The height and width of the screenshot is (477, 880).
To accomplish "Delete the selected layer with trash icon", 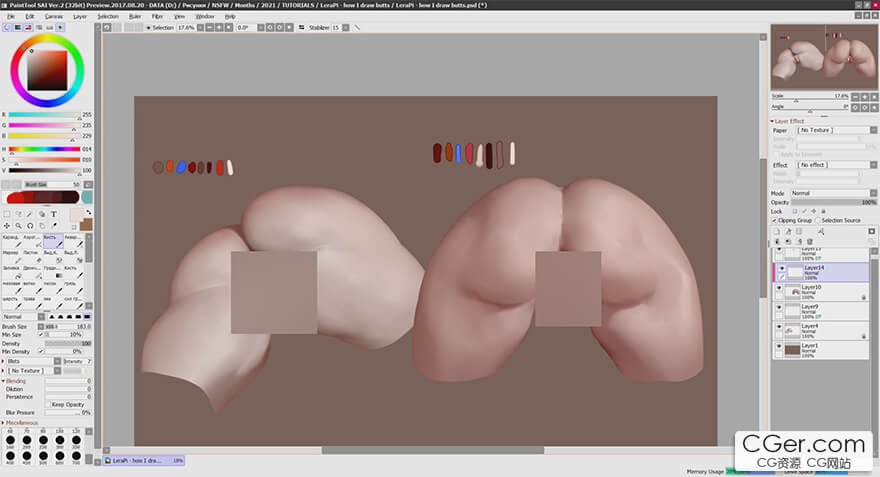I will click(810, 241).
